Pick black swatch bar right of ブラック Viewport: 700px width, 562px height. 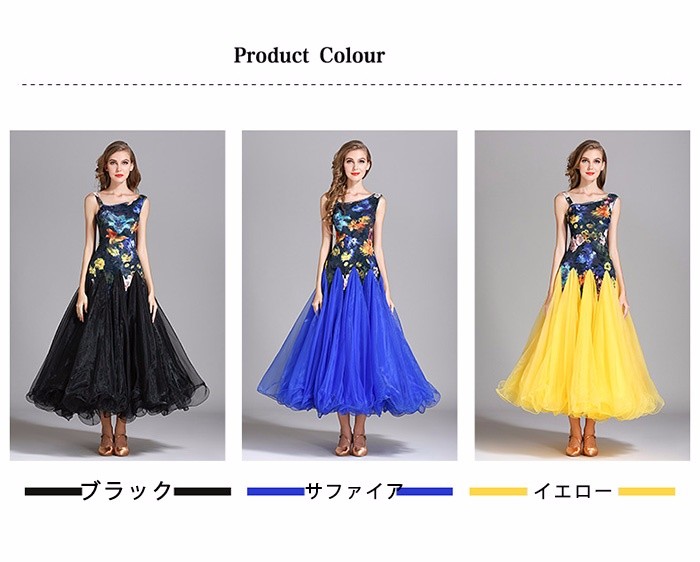pos(202,491)
